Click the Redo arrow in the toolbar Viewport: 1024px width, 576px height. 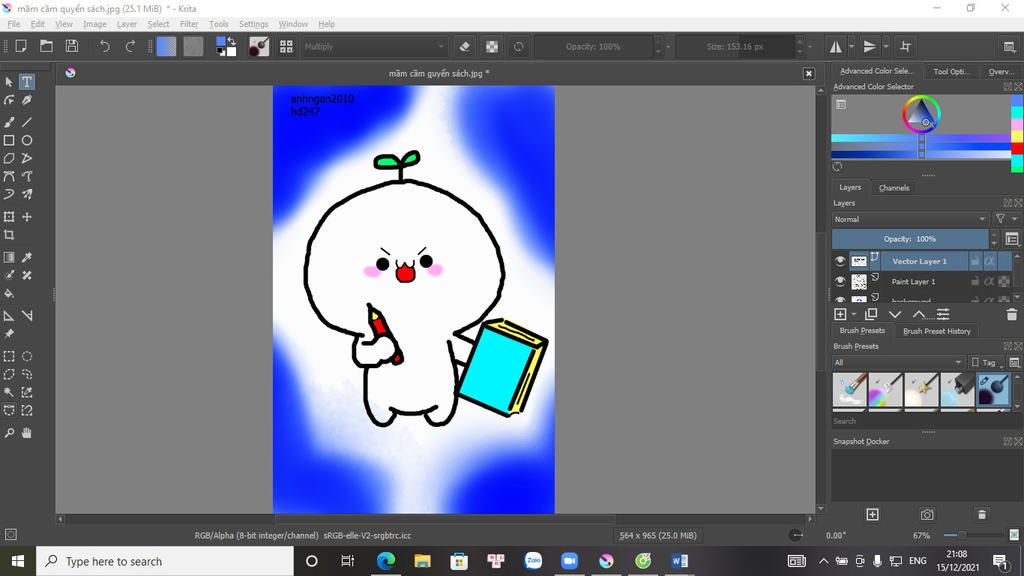tap(130, 46)
